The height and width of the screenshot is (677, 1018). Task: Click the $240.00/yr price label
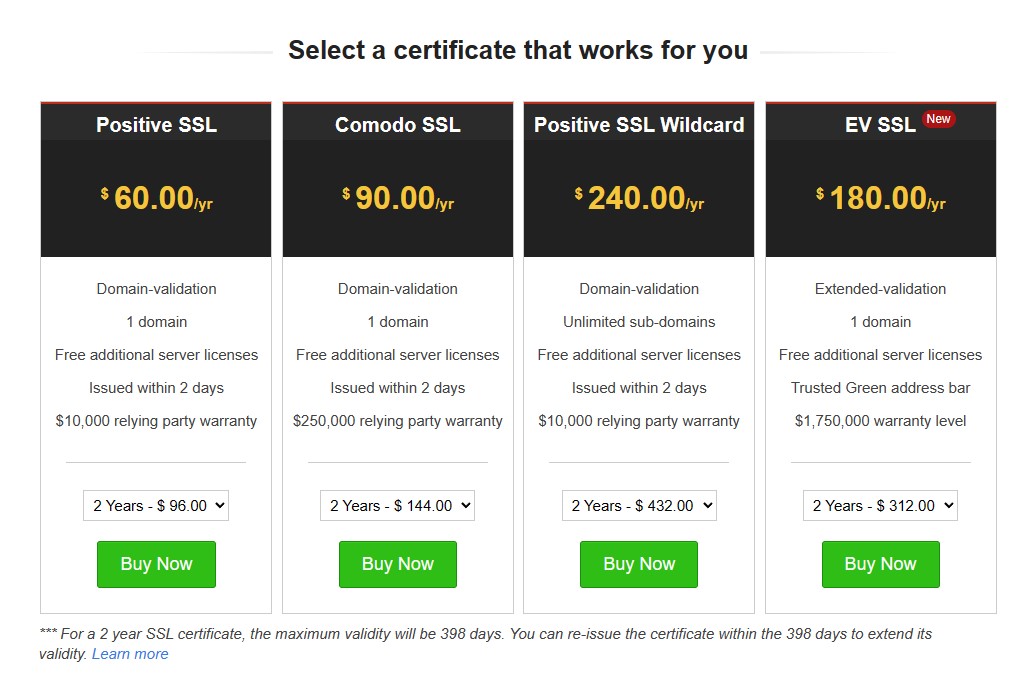638,198
